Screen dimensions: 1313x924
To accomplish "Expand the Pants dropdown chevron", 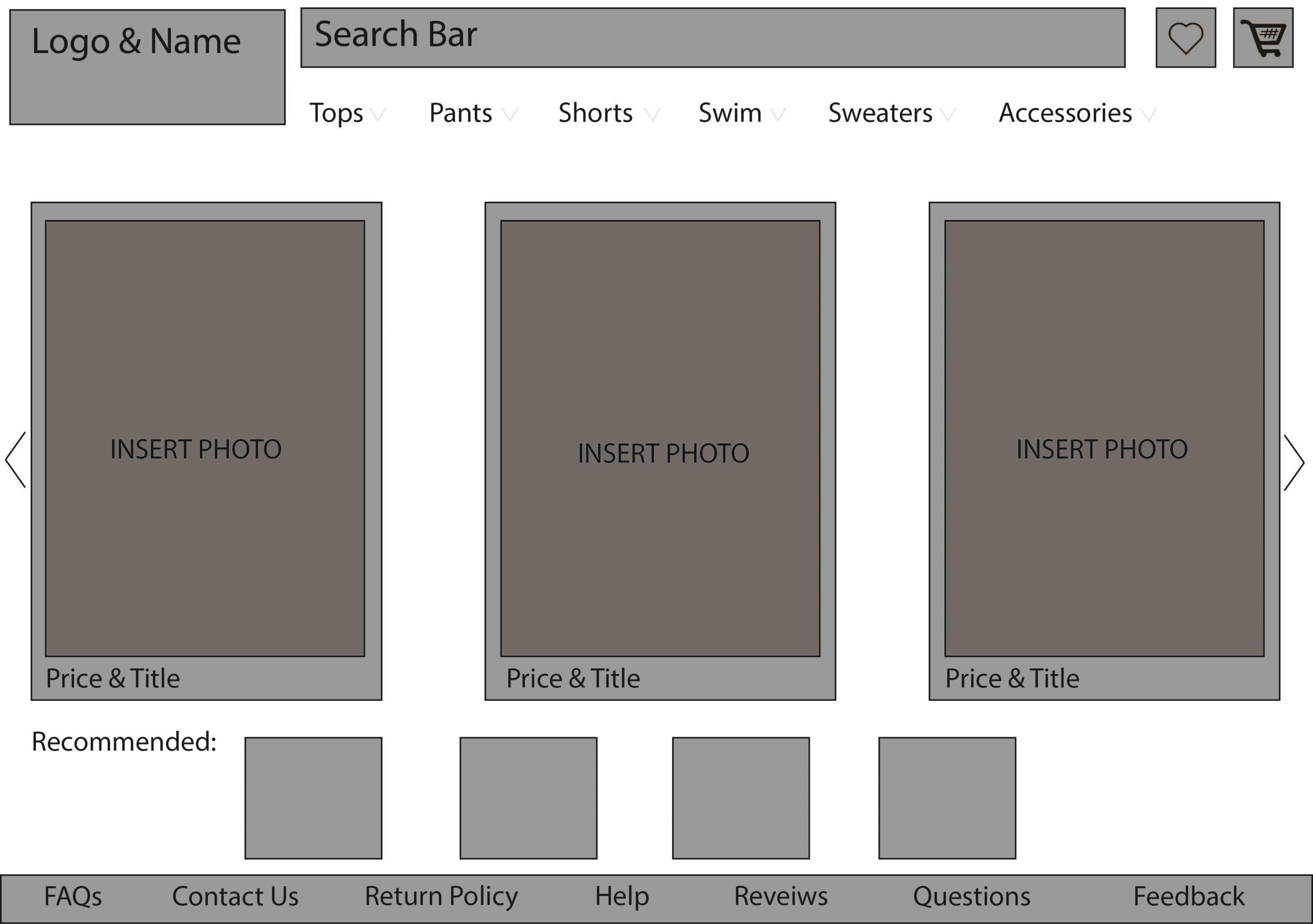I will tap(509, 114).
